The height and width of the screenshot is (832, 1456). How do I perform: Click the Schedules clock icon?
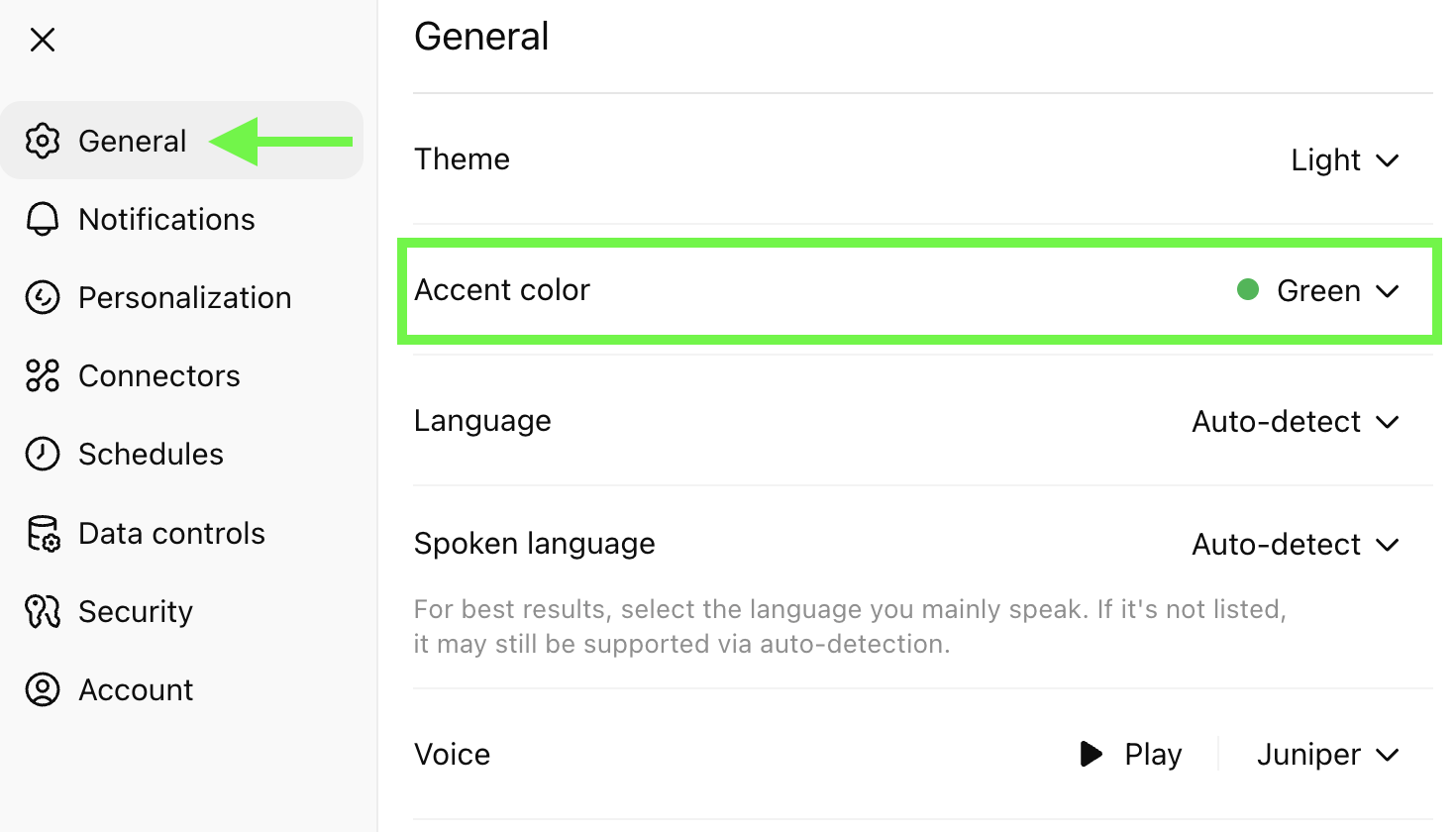[x=43, y=454]
